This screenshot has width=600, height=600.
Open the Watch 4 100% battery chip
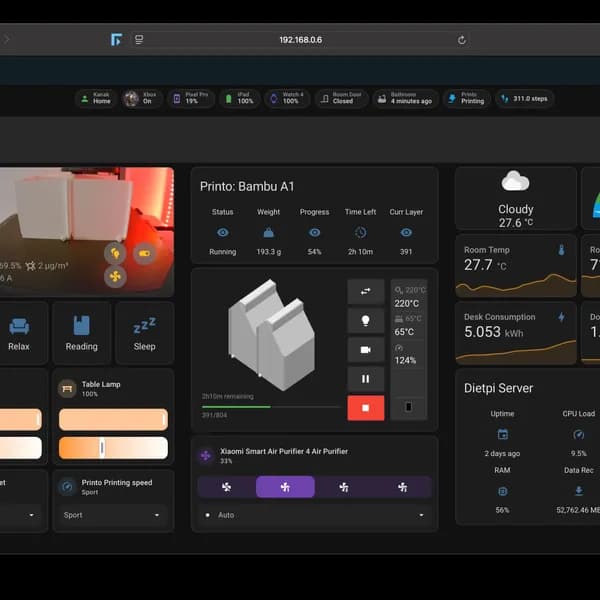click(x=287, y=98)
